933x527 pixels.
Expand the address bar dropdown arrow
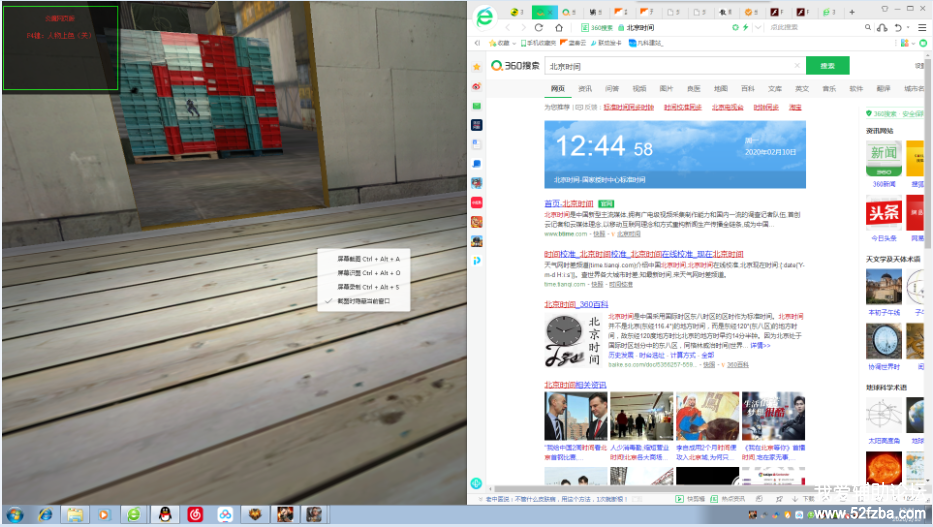click(x=758, y=27)
